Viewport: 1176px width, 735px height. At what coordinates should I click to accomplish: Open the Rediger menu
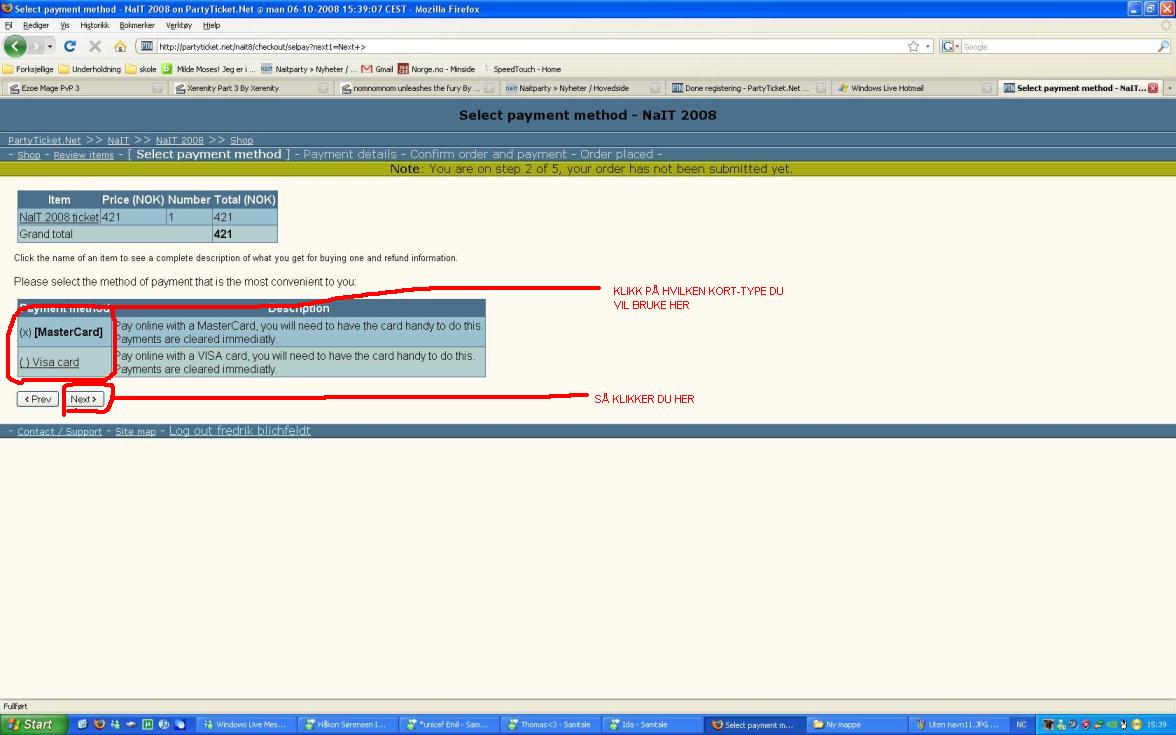click(x=35, y=26)
